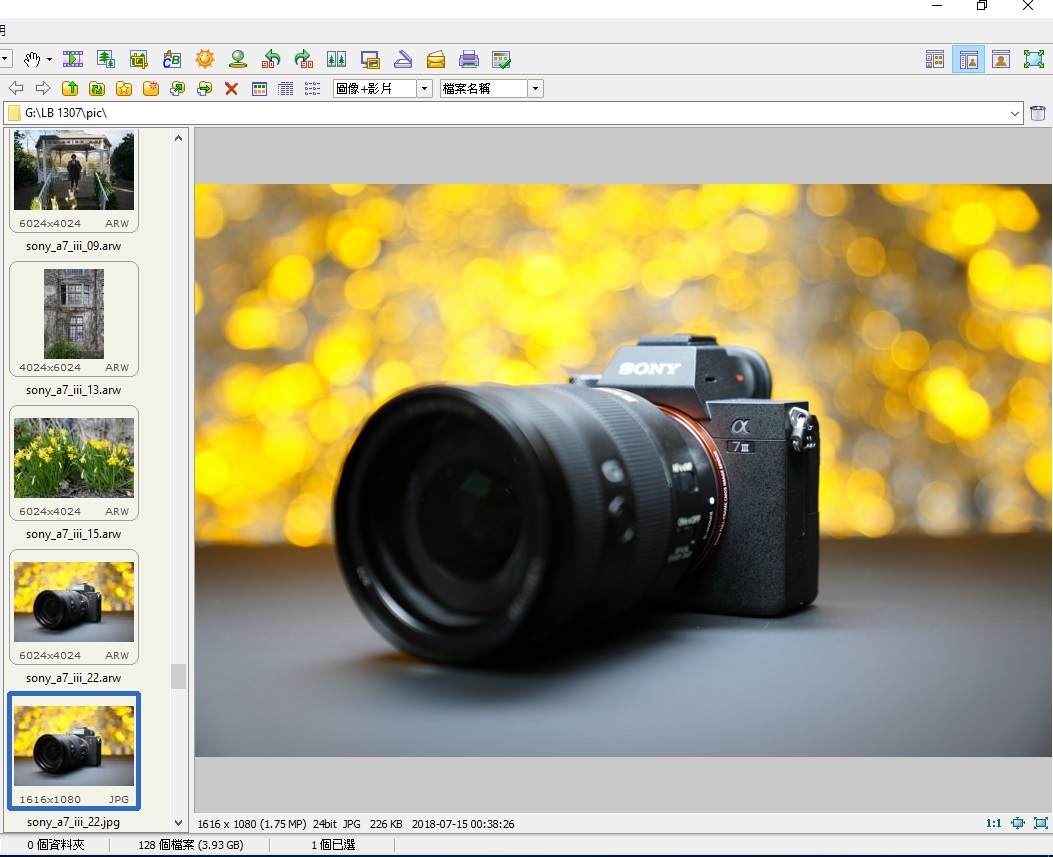Click the 128 個檔案 (3.93 GB) status entry

[x=191, y=845]
